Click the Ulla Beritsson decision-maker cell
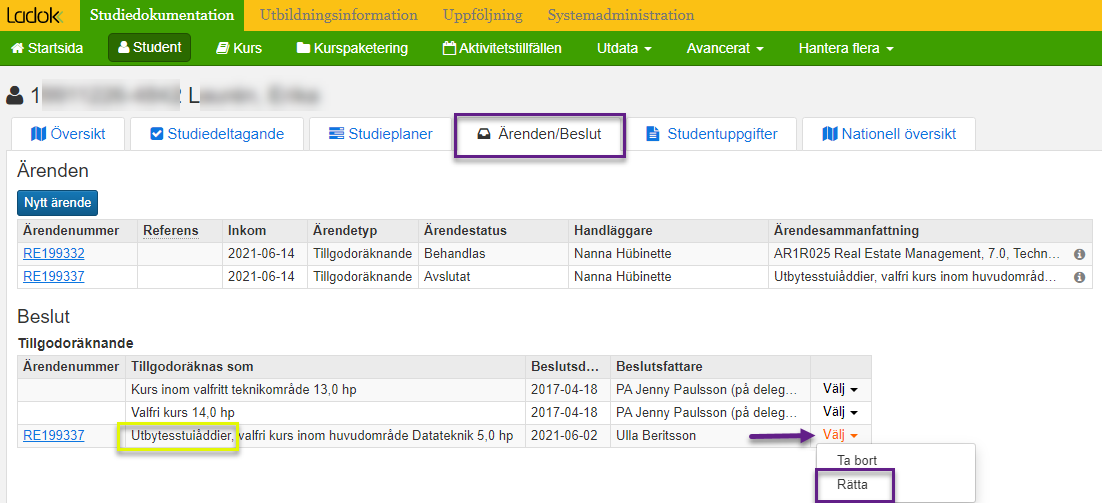This screenshot has height=503, width=1102. point(711,436)
